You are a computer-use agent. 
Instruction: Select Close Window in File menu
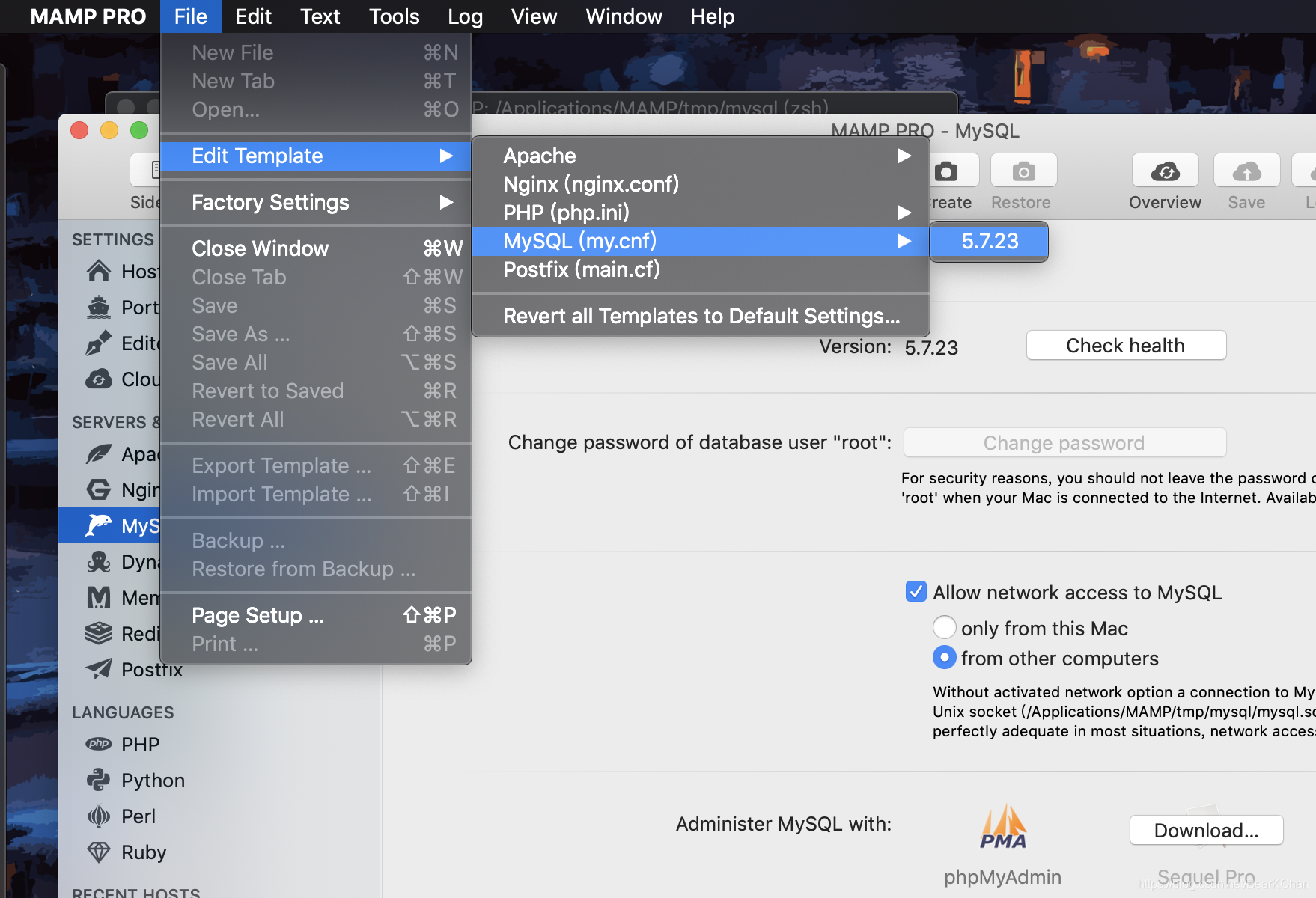pyautogui.click(x=316, y=248)
